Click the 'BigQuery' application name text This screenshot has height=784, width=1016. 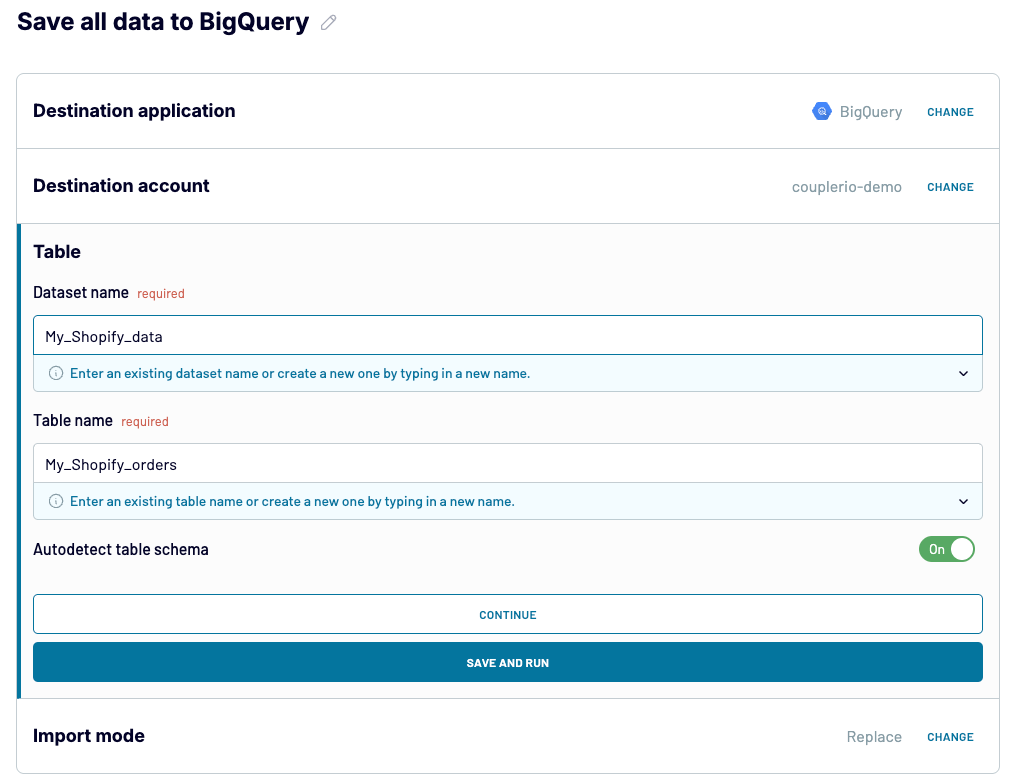[x=870, y=112]
